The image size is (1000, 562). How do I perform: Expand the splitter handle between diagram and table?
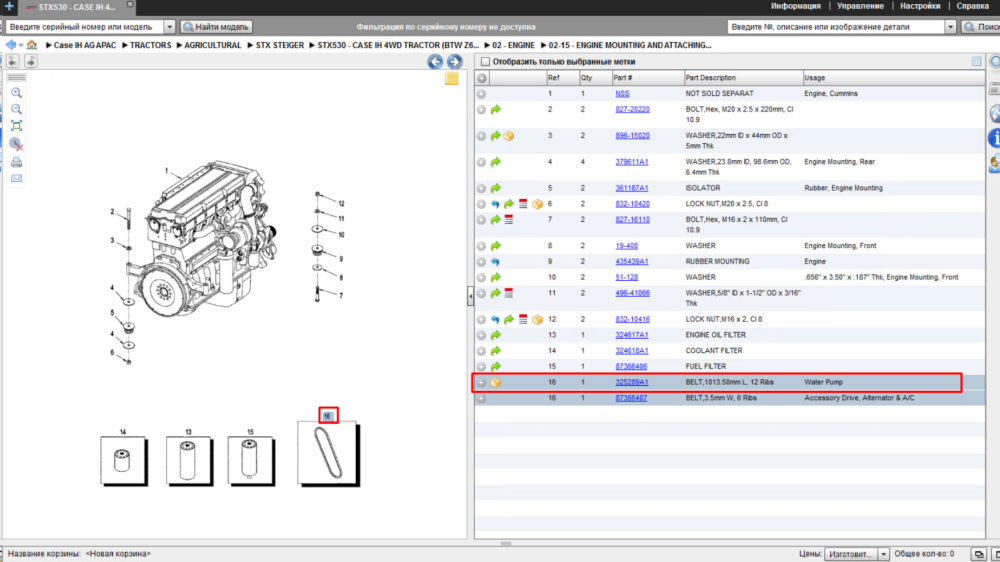pyautogui.click(x=471, y=296)
